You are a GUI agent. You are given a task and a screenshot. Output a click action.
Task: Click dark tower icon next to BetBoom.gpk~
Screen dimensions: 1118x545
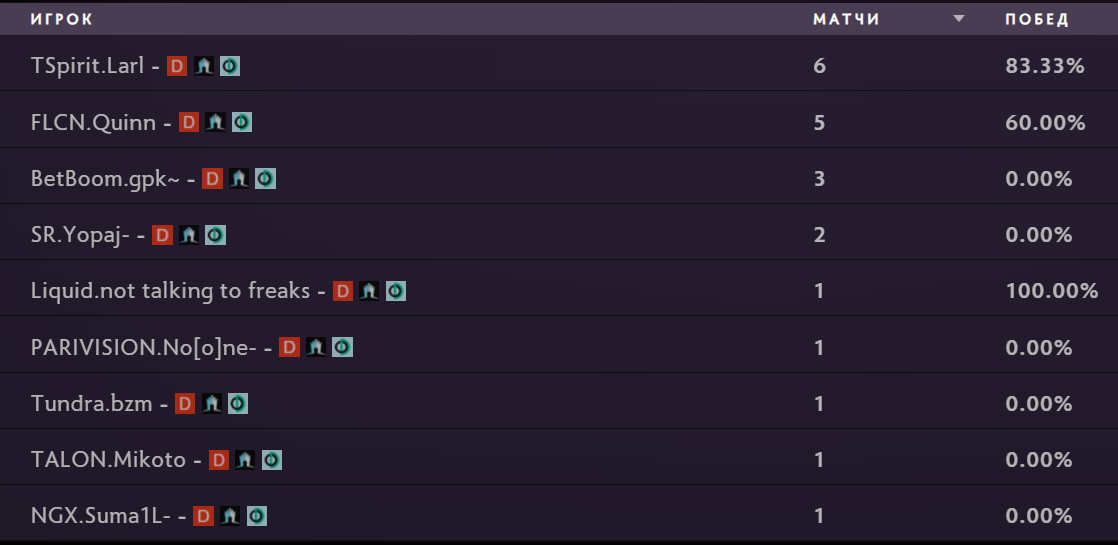238,179
